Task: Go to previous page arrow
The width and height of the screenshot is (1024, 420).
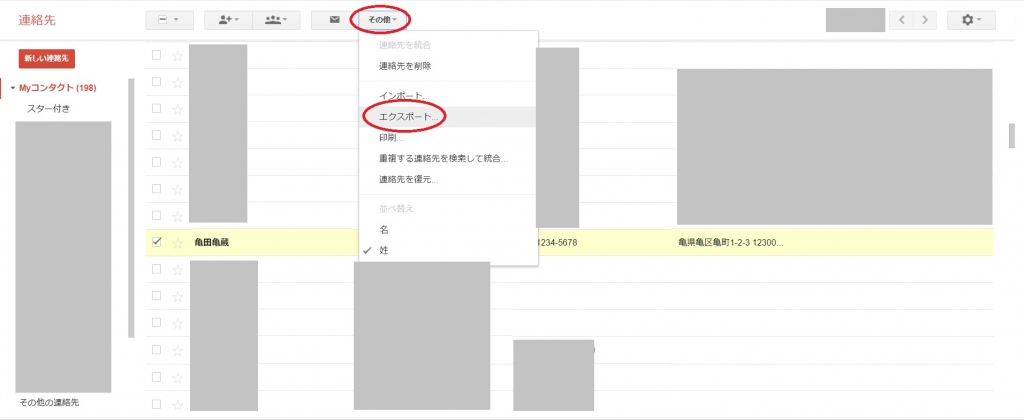Action: tap(901, 20)
